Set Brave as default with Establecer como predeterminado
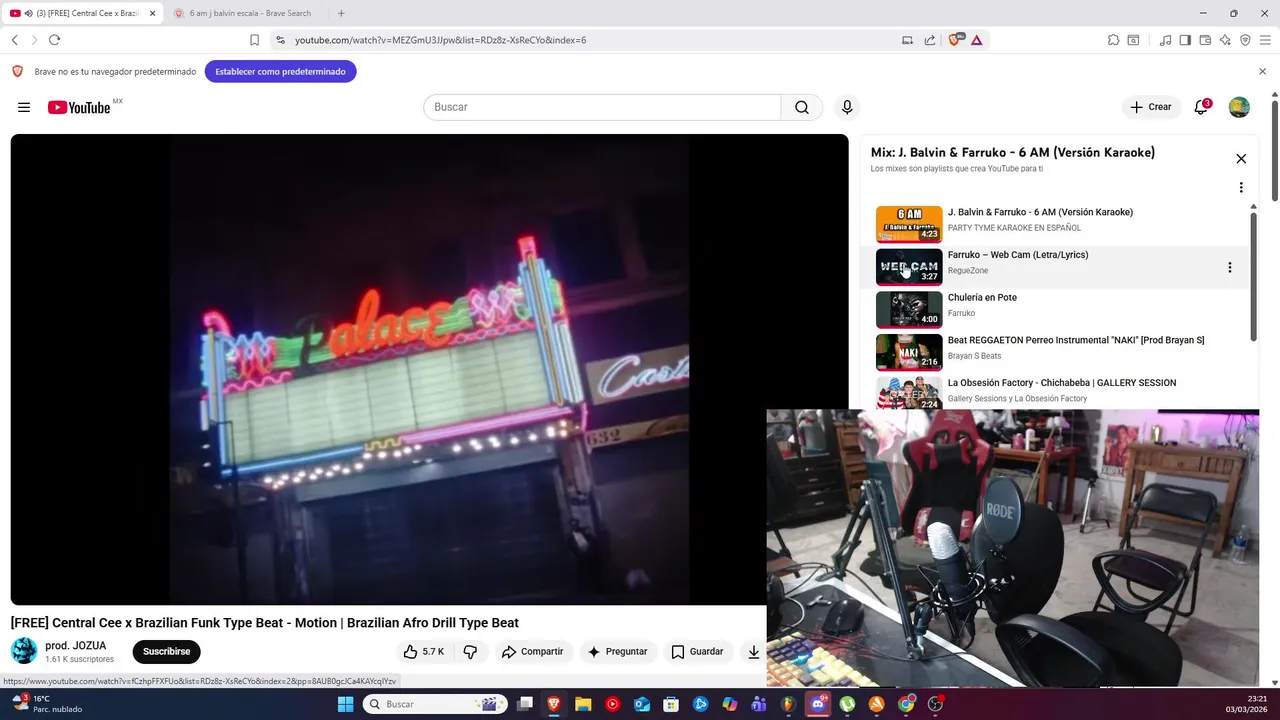This screenshot has height=720, width=1280. (280, 72)
